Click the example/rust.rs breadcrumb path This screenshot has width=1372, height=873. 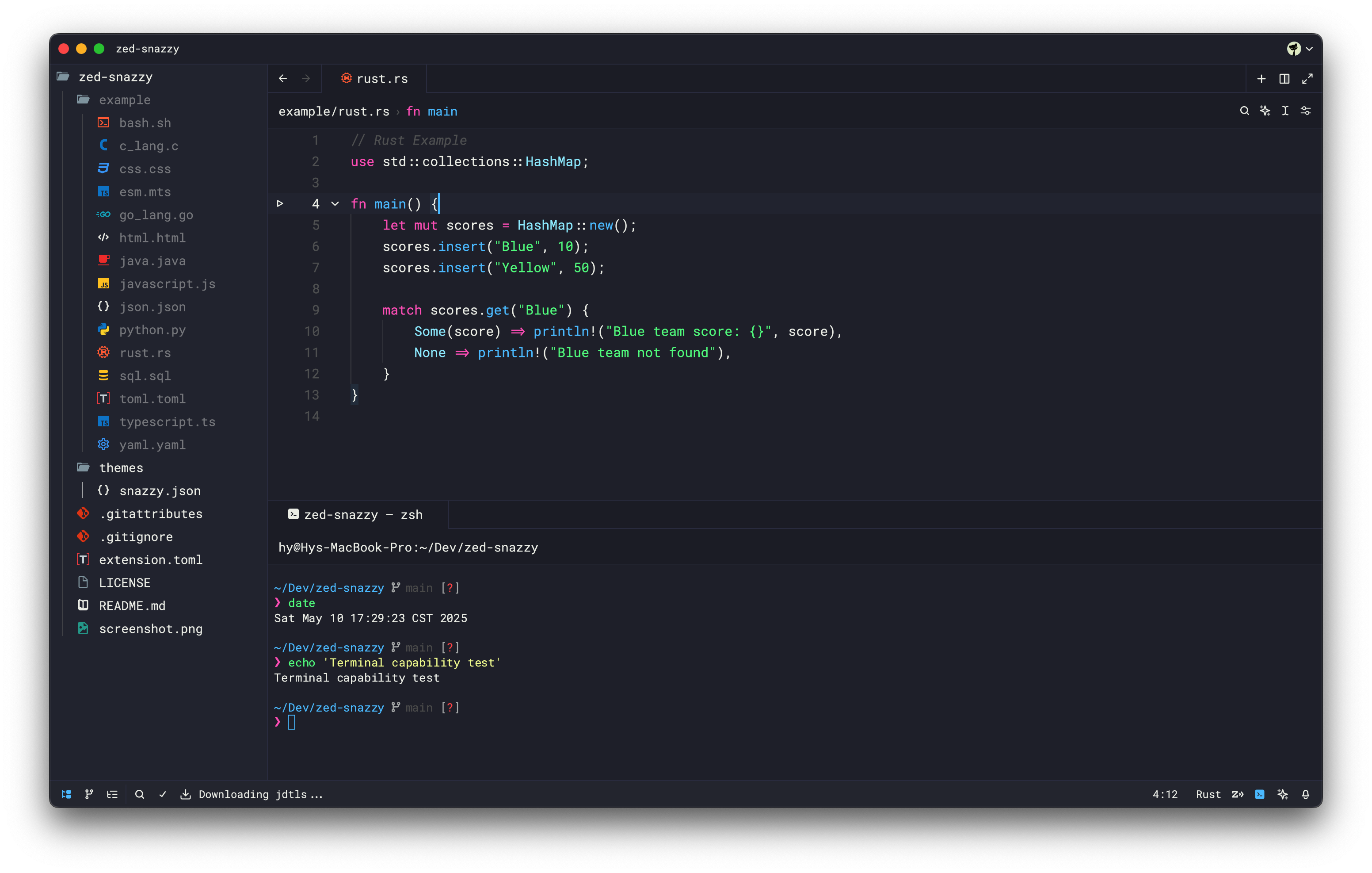tap(334, 111)
